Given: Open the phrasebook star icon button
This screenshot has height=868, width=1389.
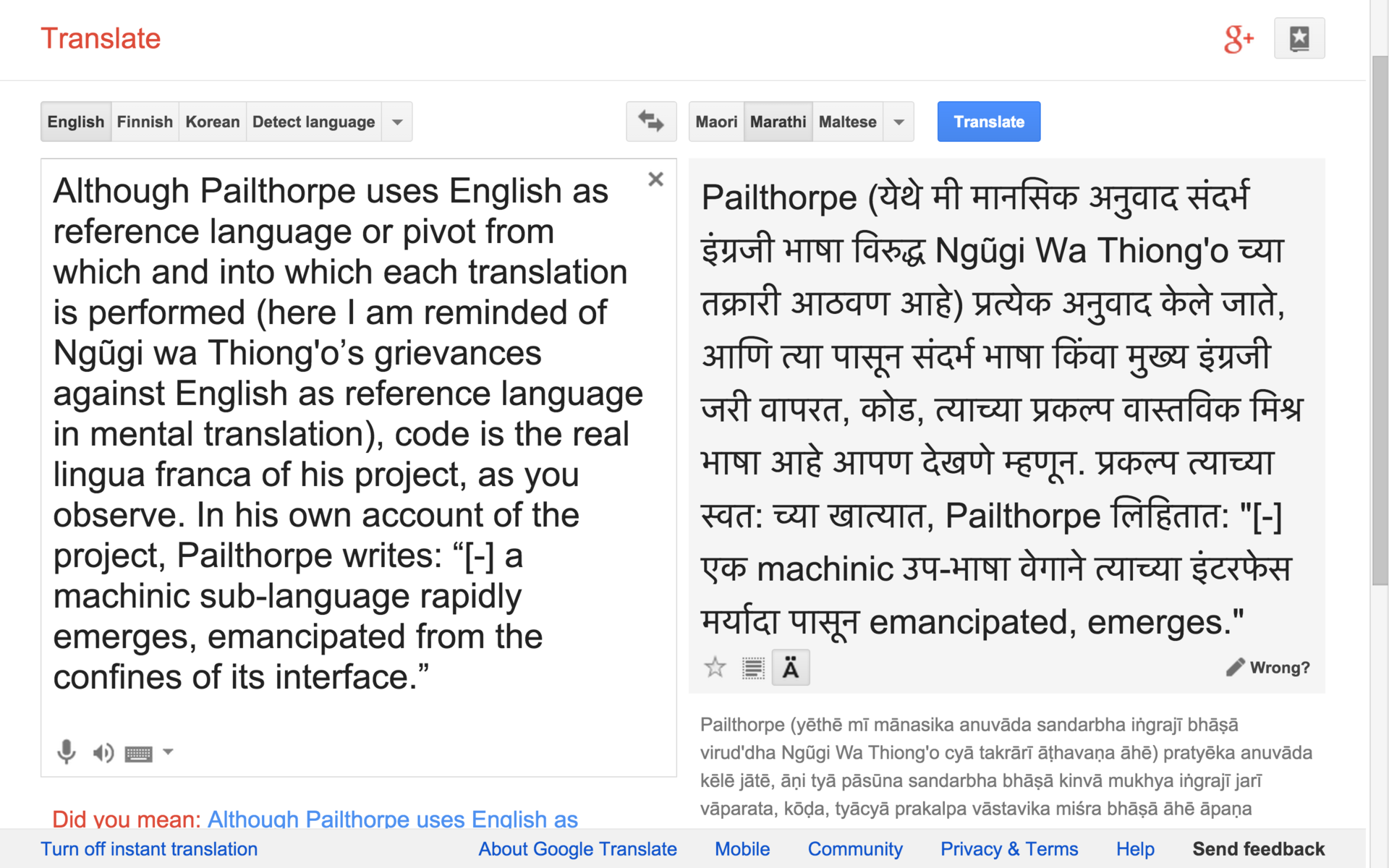Looking at the screenshot, I should [1299, 38].
